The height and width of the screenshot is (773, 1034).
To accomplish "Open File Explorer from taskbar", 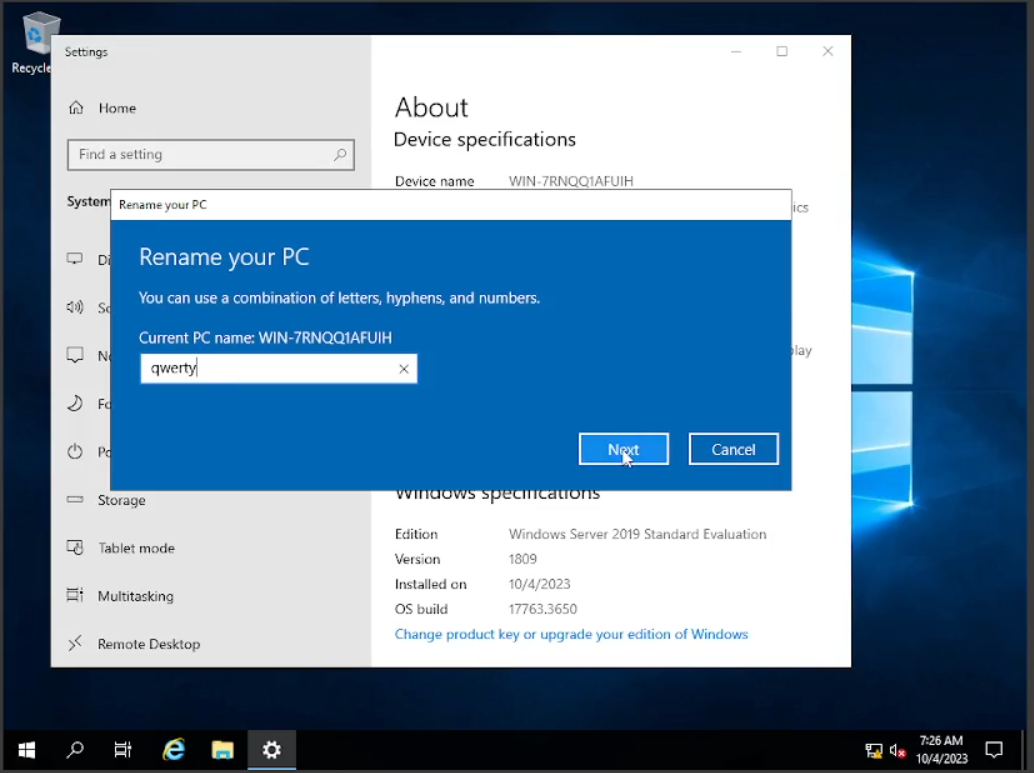I will point(222,749).
